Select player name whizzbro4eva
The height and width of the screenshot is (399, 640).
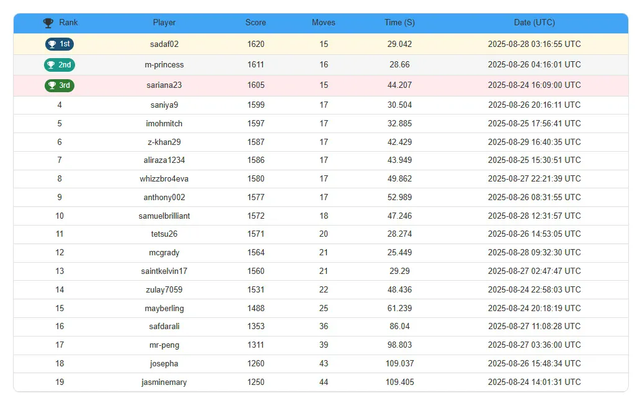(x=164, y=179)
